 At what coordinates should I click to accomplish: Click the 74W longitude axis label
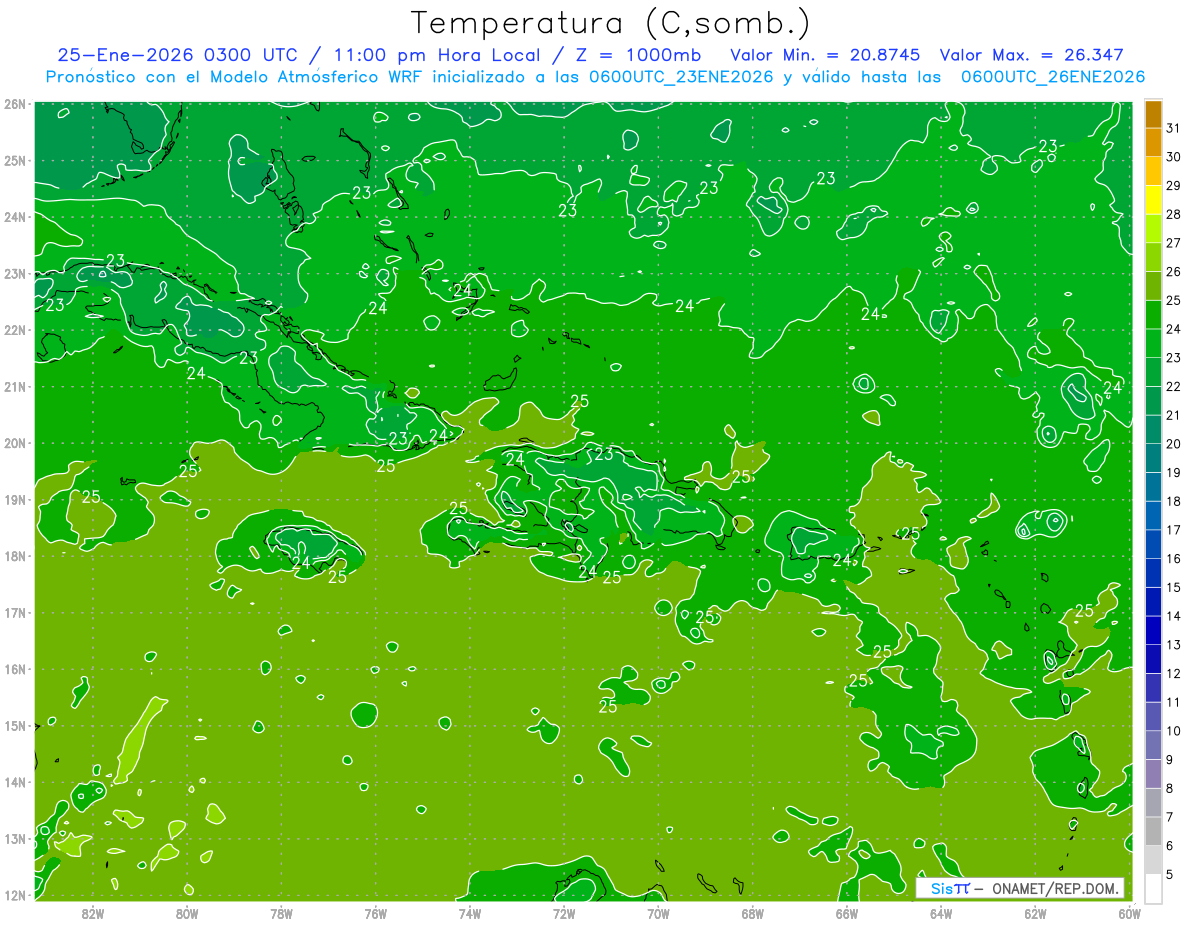pos(470,913)
